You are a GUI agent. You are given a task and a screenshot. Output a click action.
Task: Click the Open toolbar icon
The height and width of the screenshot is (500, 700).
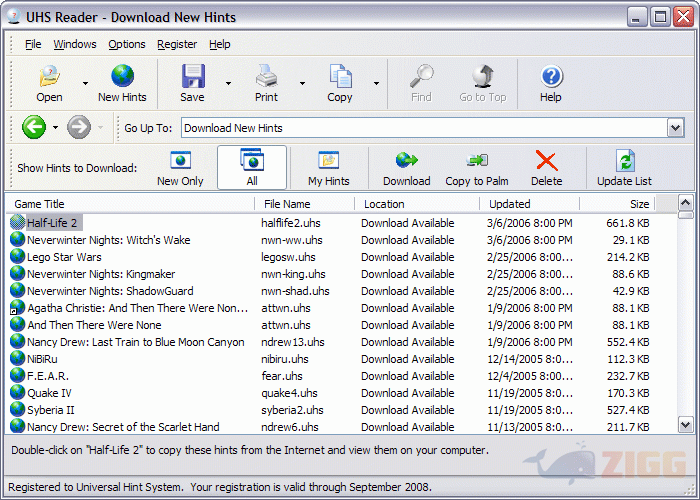point(50,76)
